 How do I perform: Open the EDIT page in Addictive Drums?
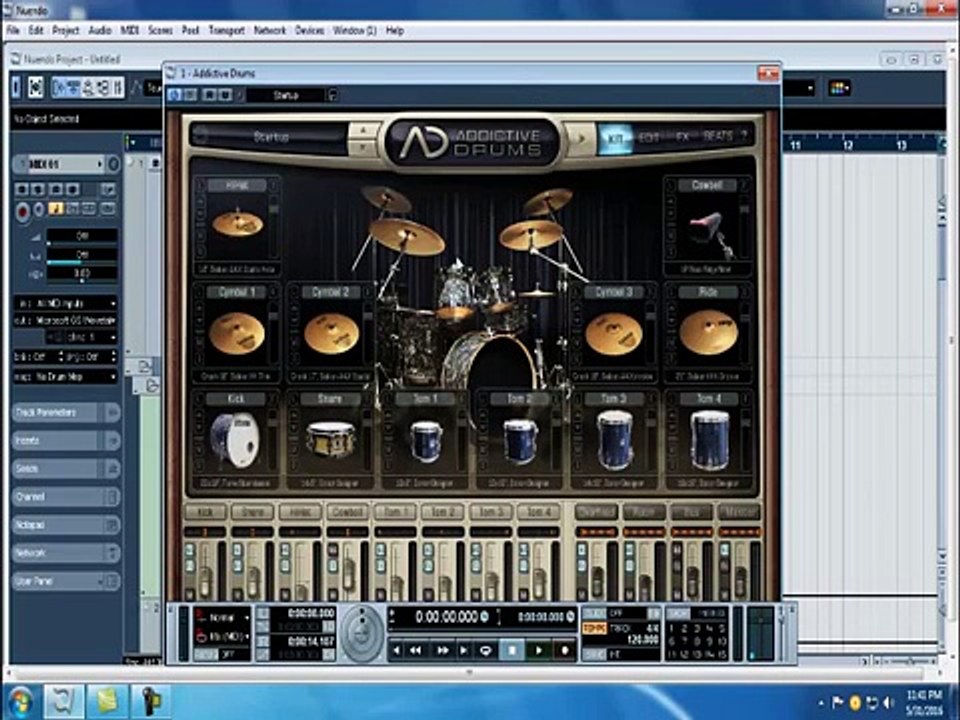click(x=648, y=138)
